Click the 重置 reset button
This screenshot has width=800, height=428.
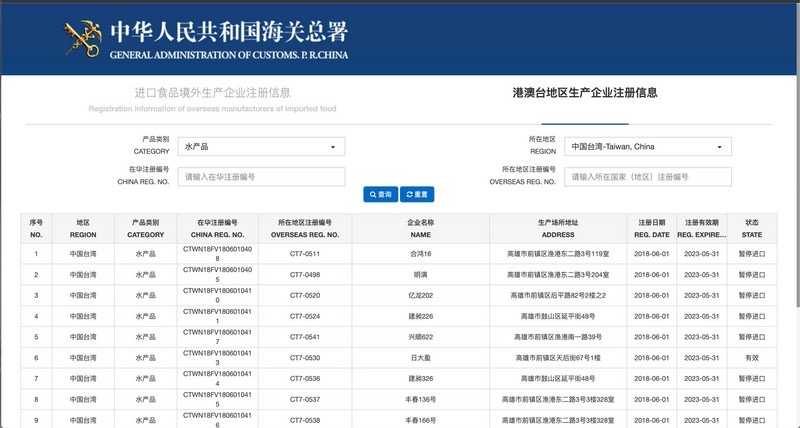click(x=417, y=194)
